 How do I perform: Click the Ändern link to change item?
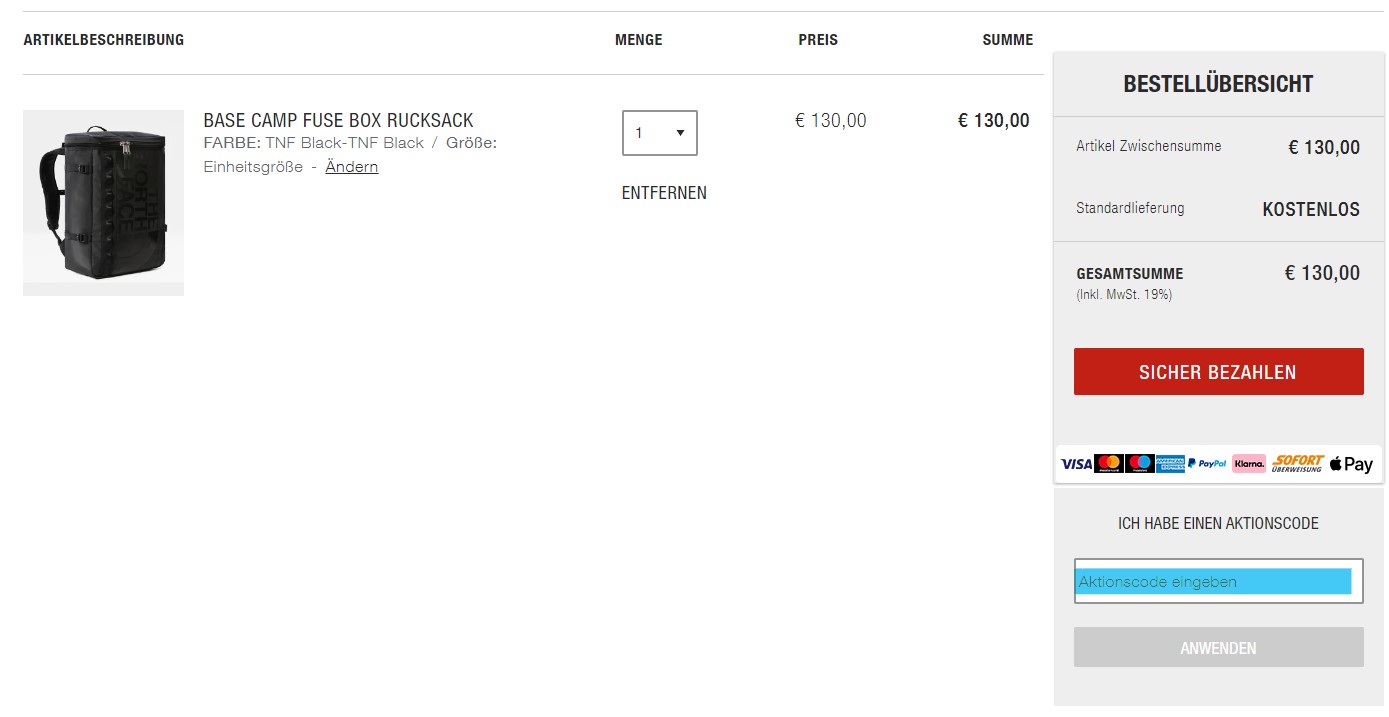[352, 167]
